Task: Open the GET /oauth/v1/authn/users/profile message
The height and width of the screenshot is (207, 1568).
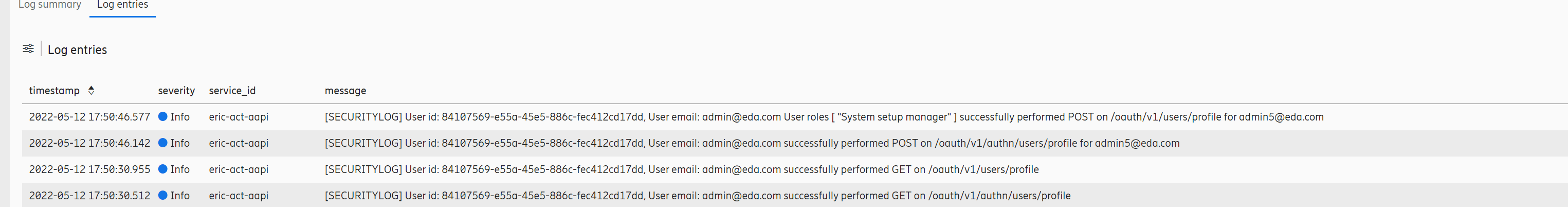Action: coord(697,195)
